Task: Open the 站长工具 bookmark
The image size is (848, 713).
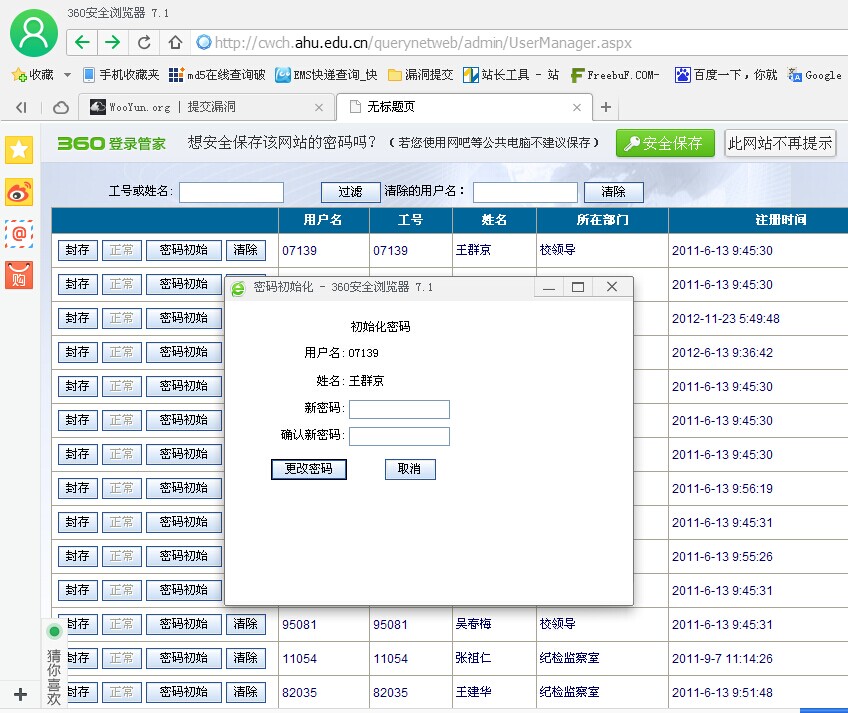Action: [511, 75]
